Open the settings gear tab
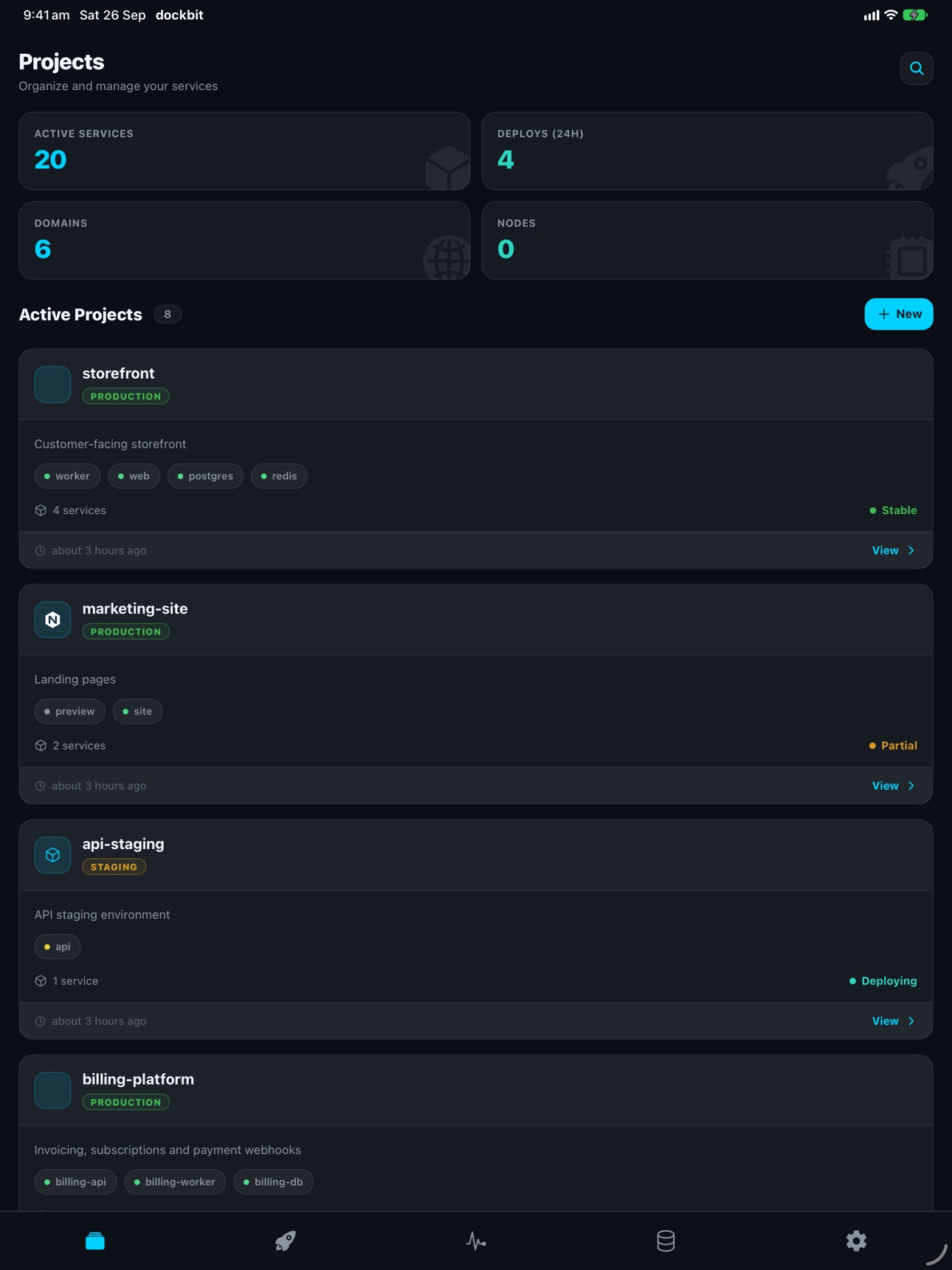 coord(856,1240)
